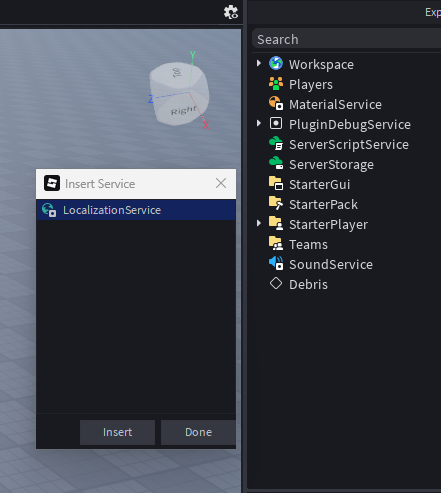
Task: Select StarterGui in the Explorer
Action: pyautogui.click(x=319, y=184)
